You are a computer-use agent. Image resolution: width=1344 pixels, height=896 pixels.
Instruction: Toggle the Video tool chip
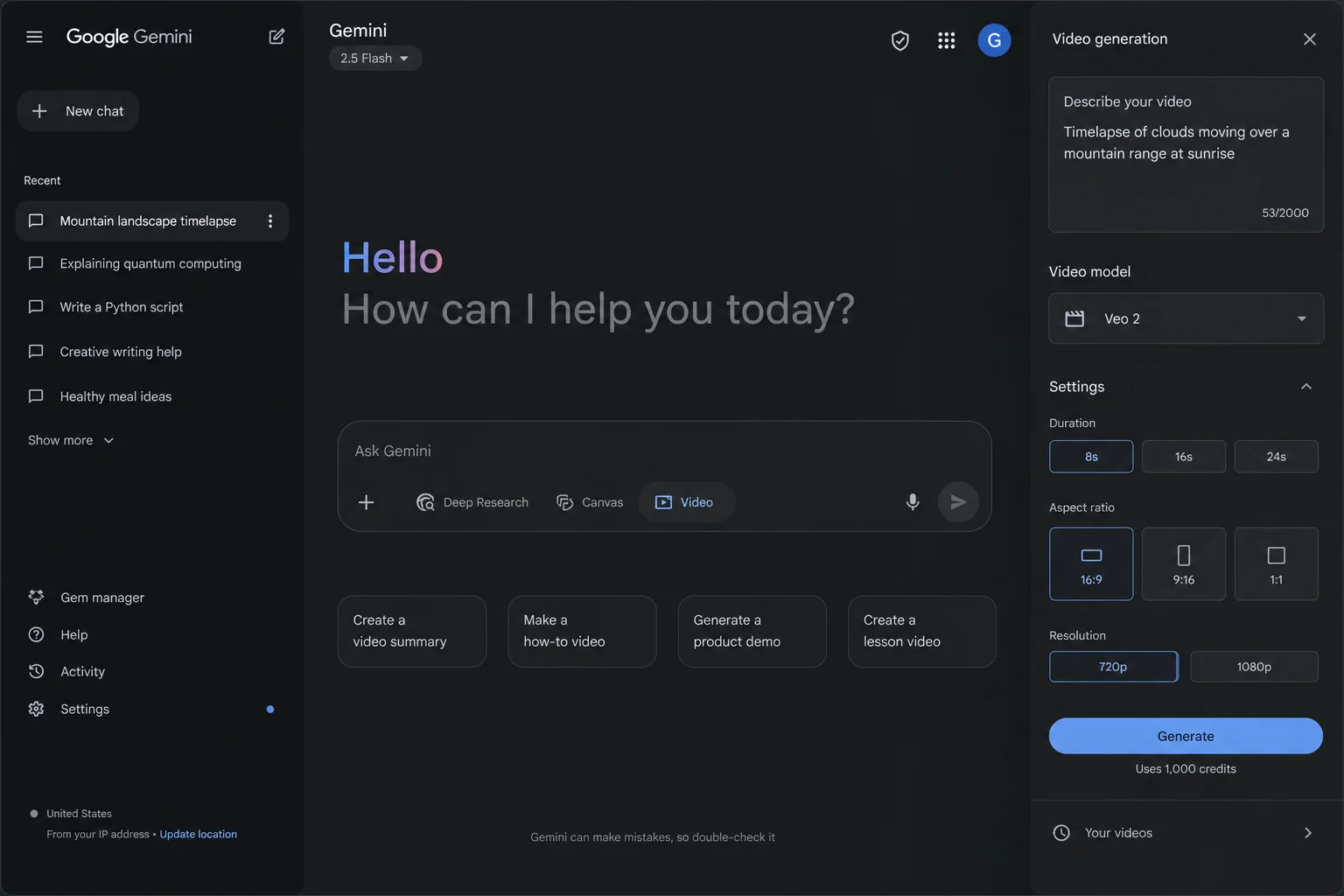pos(686,502)
